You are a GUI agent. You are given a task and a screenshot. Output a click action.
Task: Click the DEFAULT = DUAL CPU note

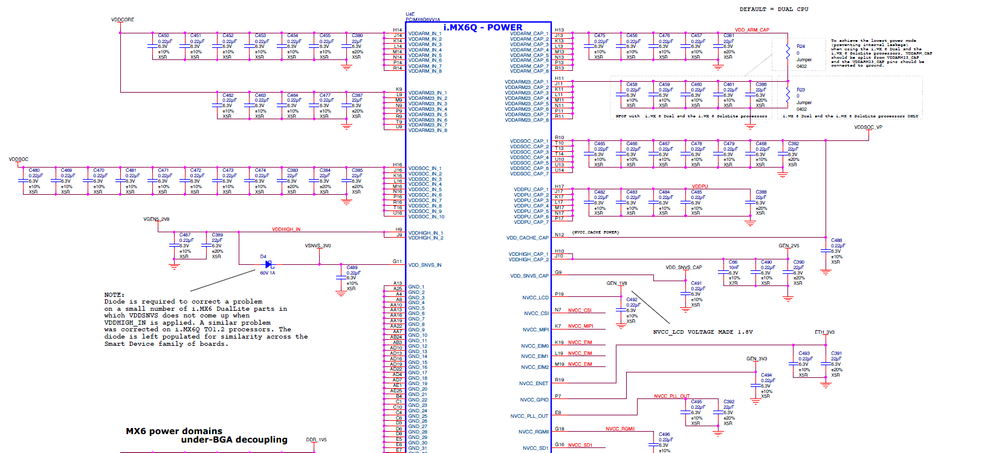773,9
